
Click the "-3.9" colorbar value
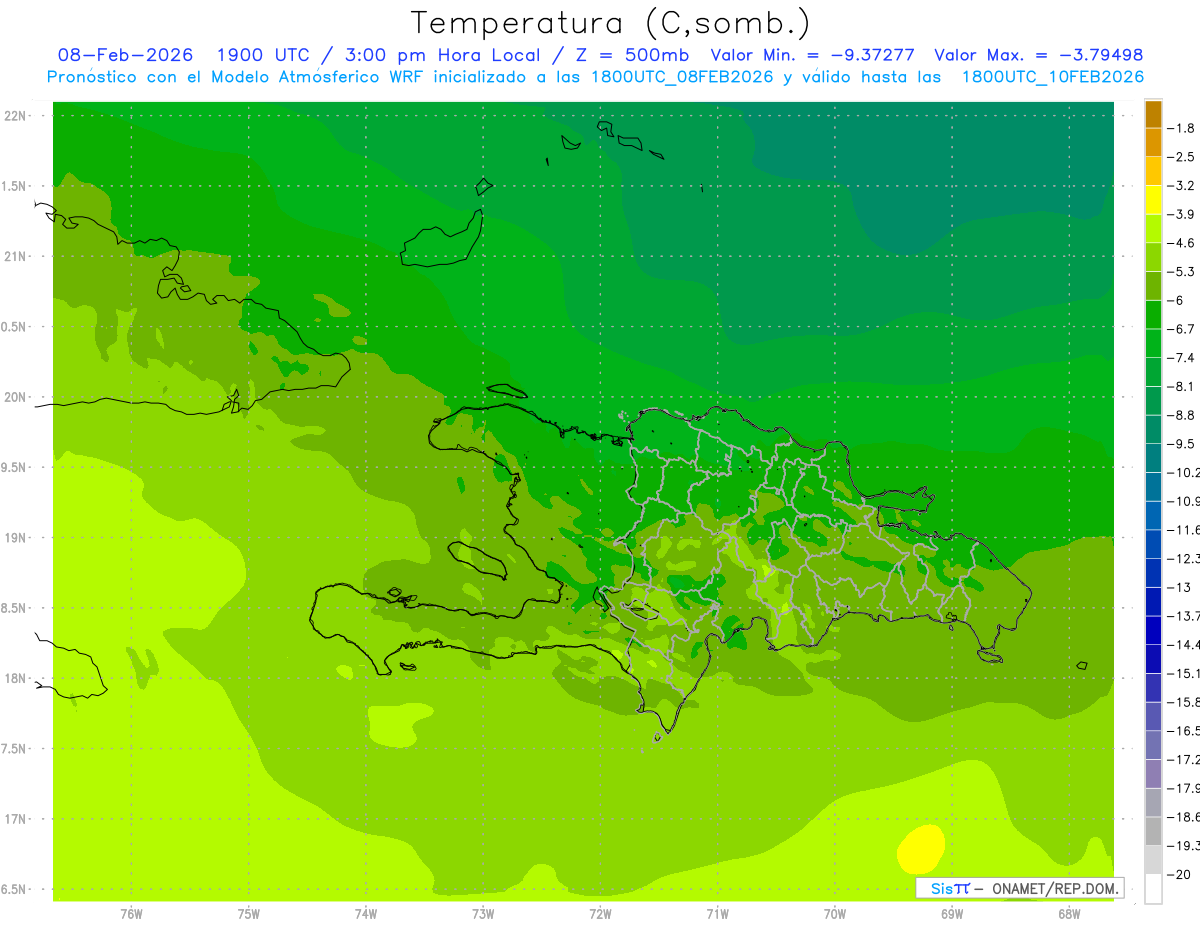point(1181,214)
